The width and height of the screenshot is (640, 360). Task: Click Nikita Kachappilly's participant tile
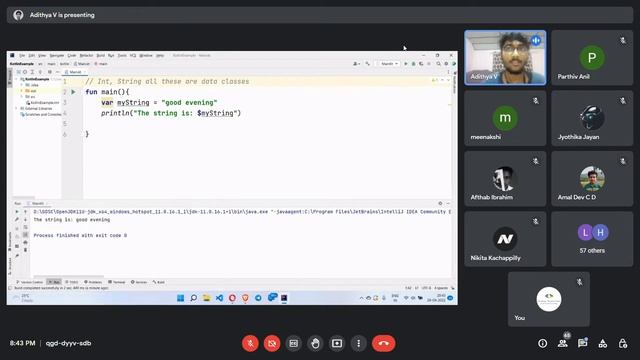click(505, 239)
